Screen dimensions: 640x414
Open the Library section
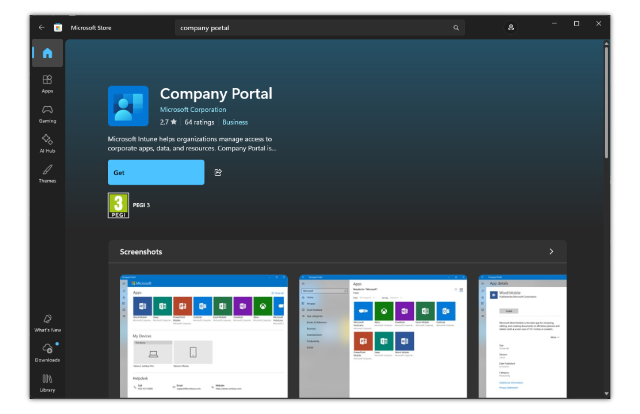click(x=47, y=381)
